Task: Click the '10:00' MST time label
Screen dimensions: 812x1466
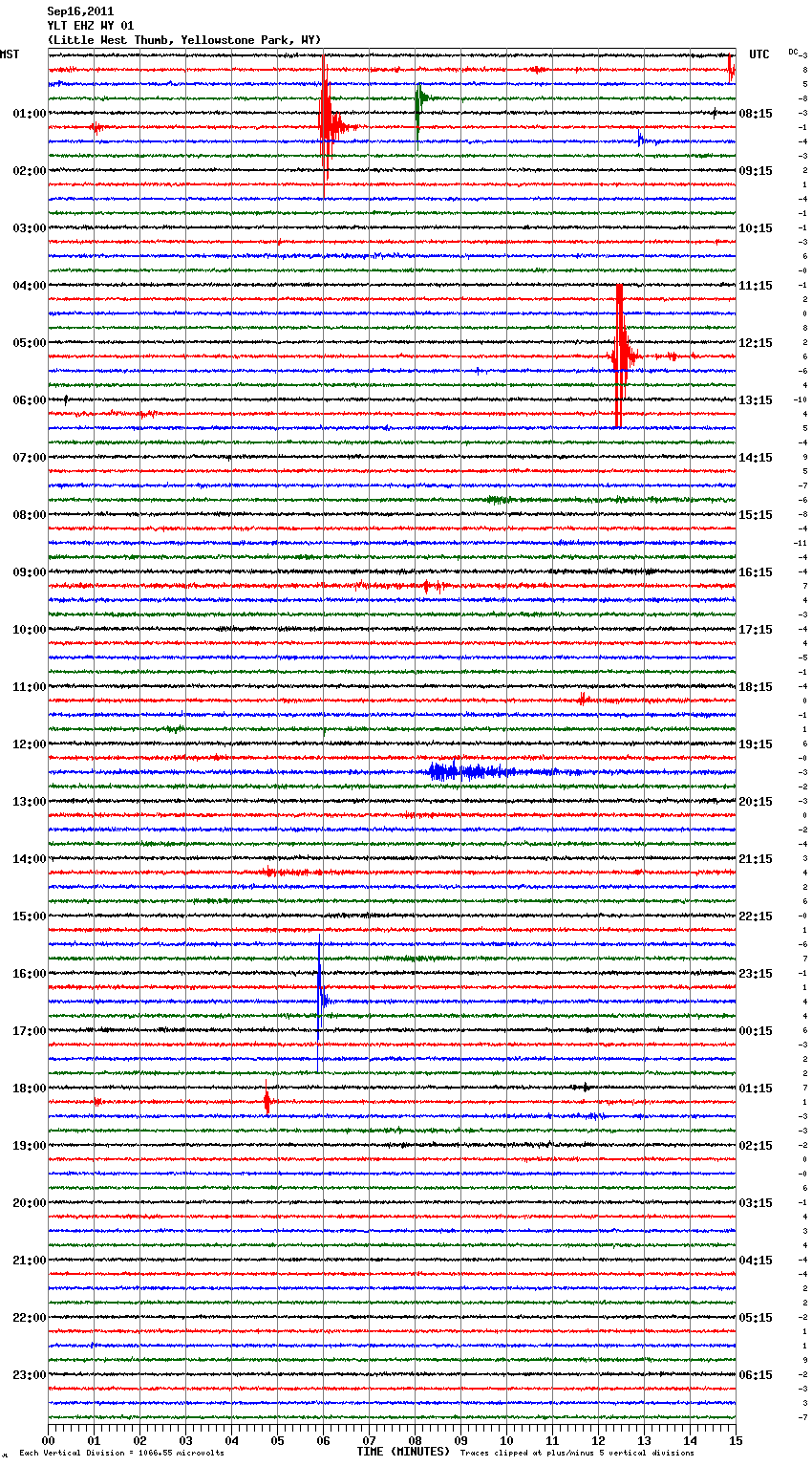Action: click(29, 630)
